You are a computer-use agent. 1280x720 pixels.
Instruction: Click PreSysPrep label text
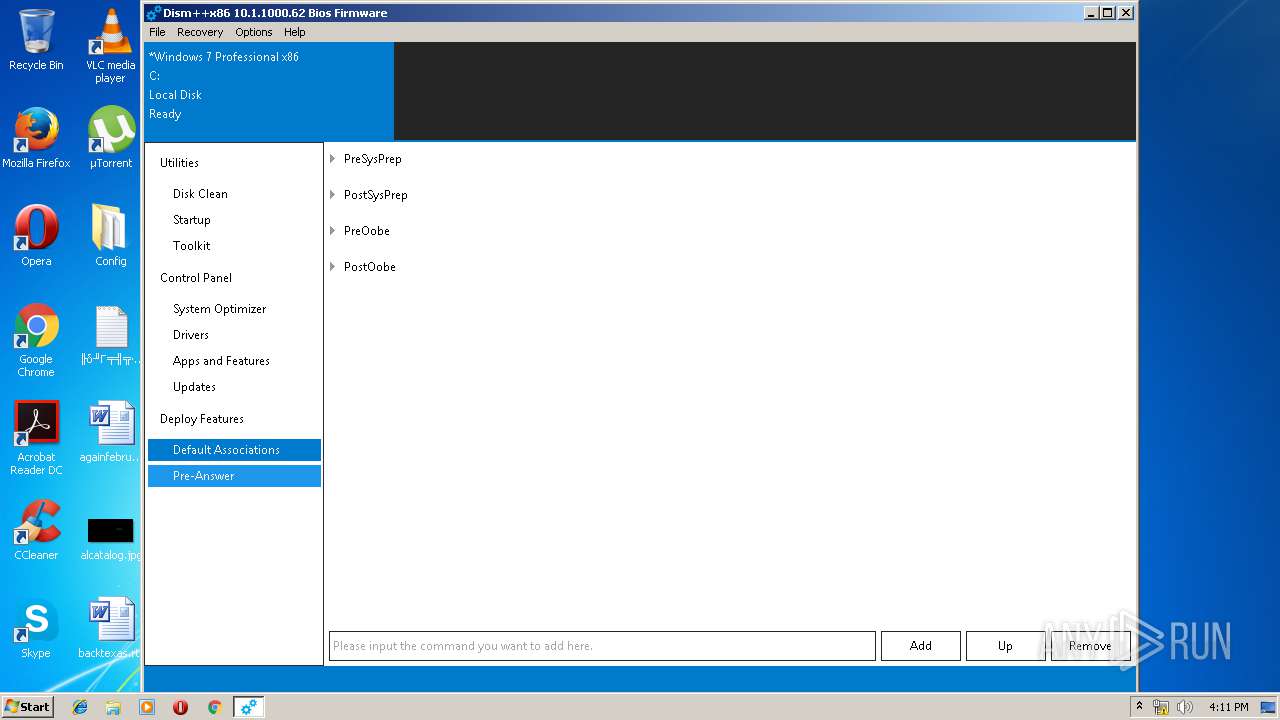pyautogui.click(x=372, y=159)
